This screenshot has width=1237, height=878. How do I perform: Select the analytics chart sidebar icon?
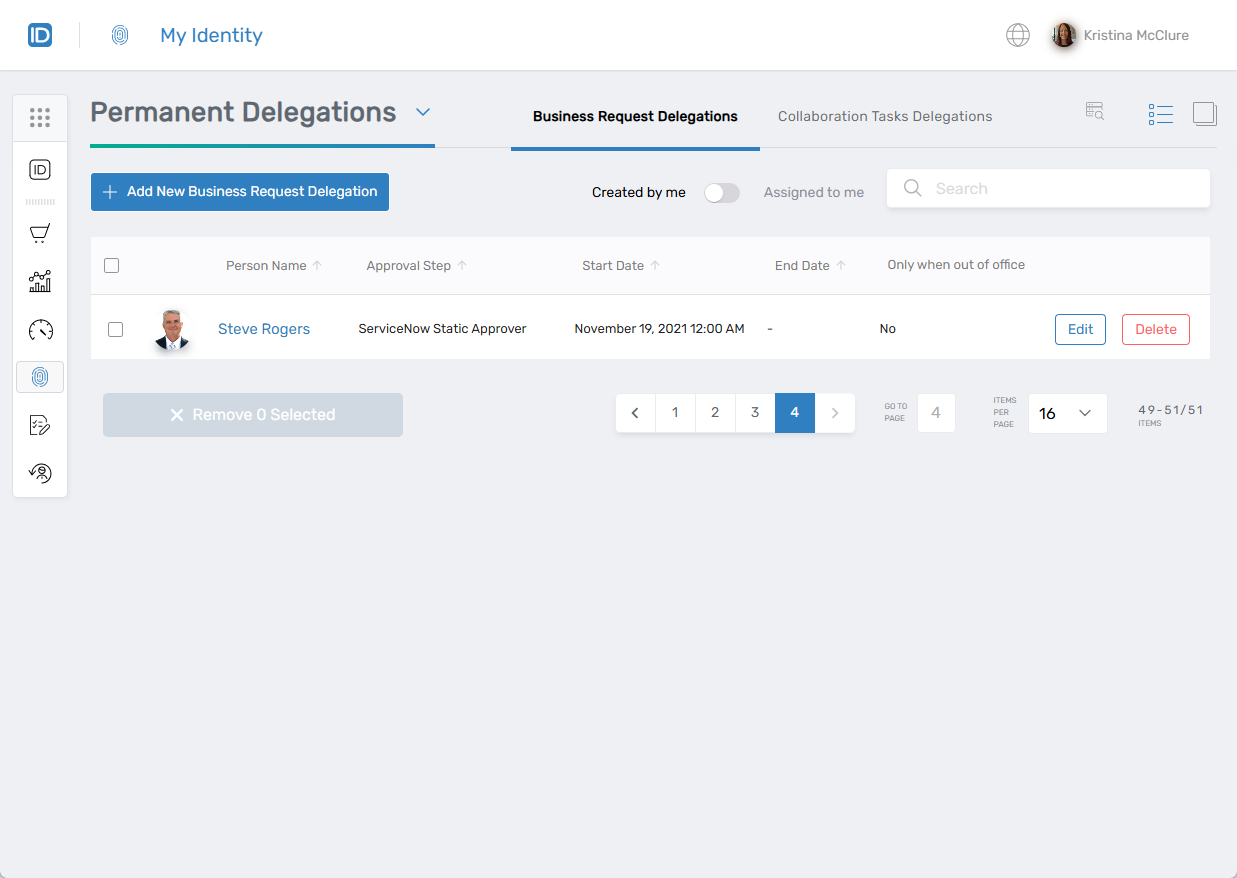pyautogui.click(x=39, y=281)
